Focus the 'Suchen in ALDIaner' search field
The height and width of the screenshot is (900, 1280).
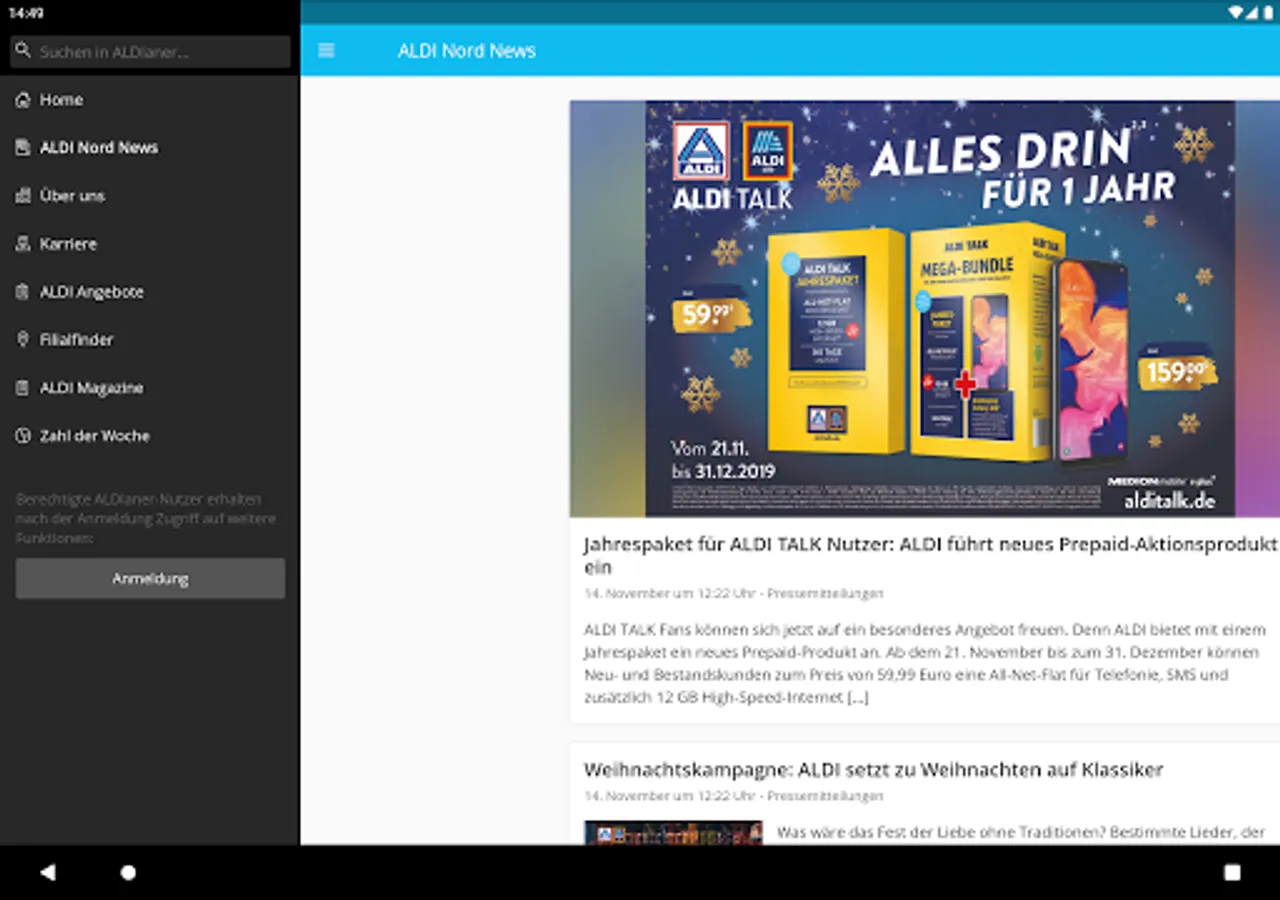click(150, 51)
